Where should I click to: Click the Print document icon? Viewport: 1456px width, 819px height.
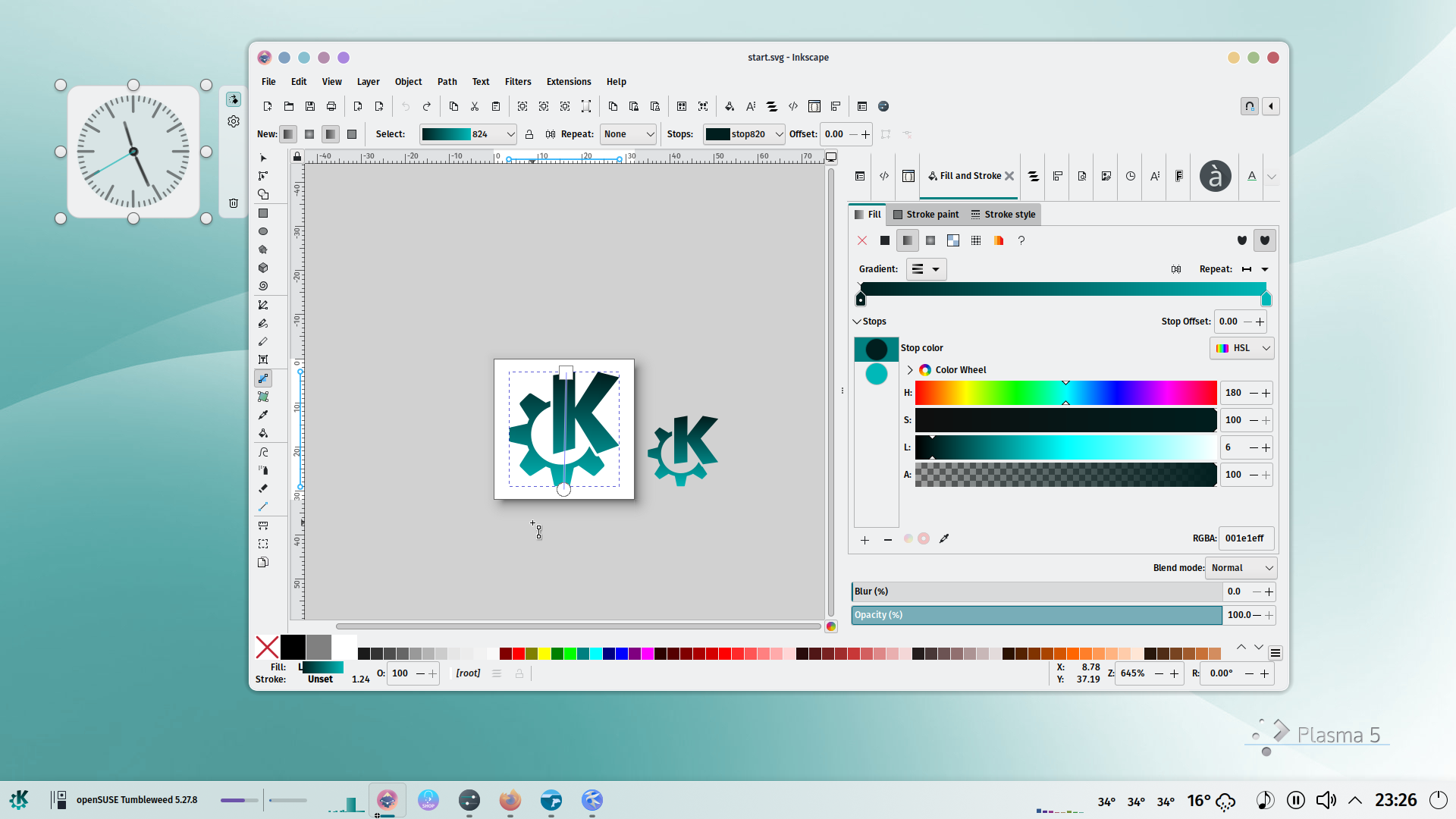coord(331,106)
